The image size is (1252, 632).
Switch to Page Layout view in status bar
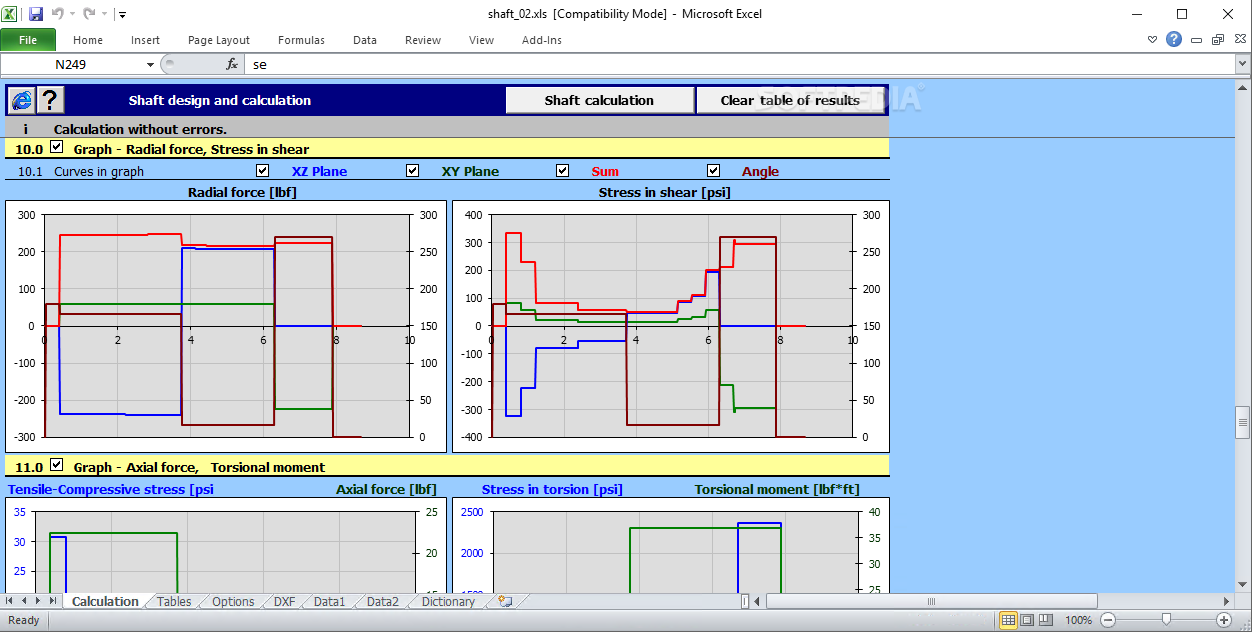[1027, 620]
